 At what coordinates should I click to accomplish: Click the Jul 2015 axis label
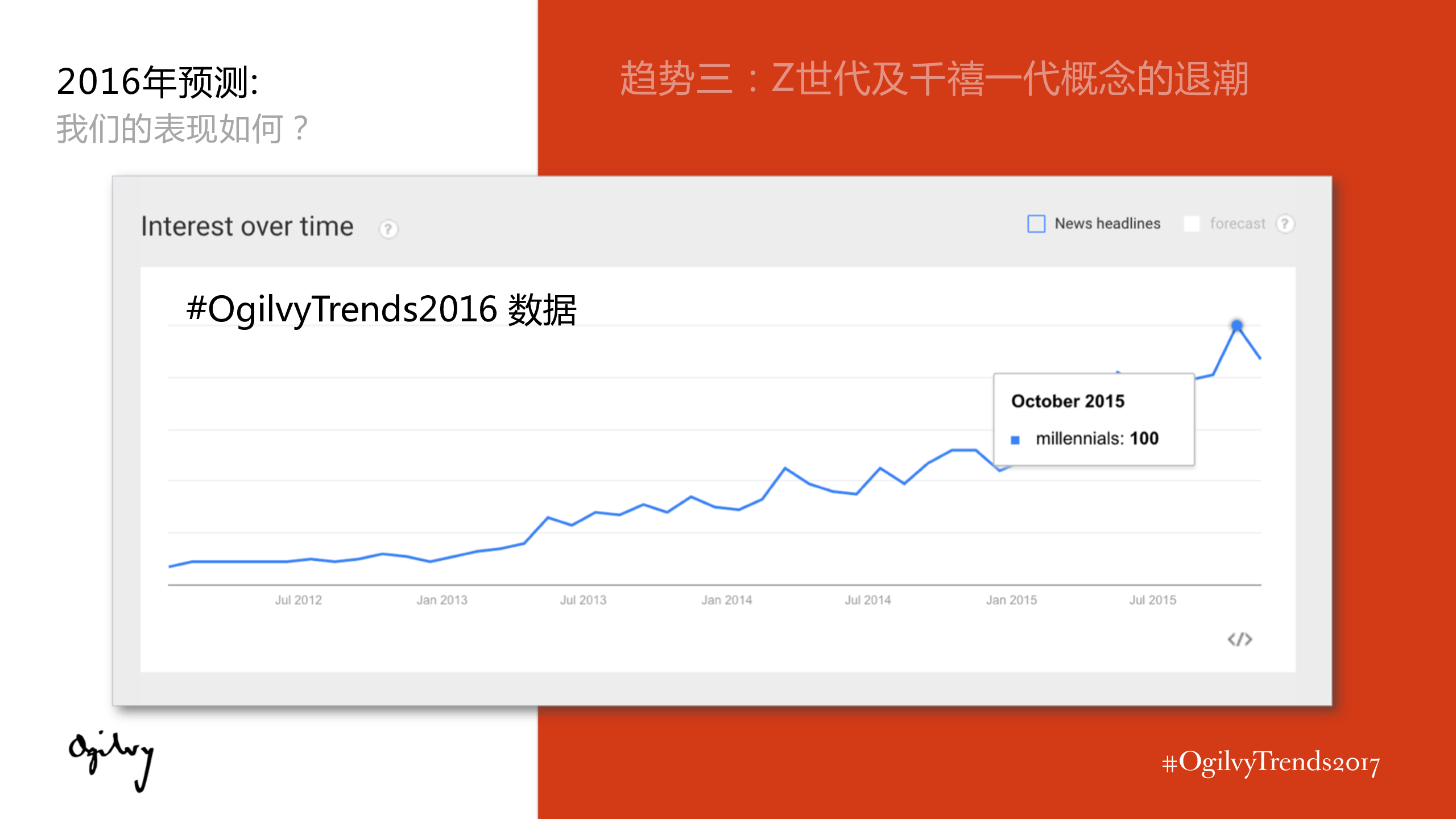[x=1152, y=600]
